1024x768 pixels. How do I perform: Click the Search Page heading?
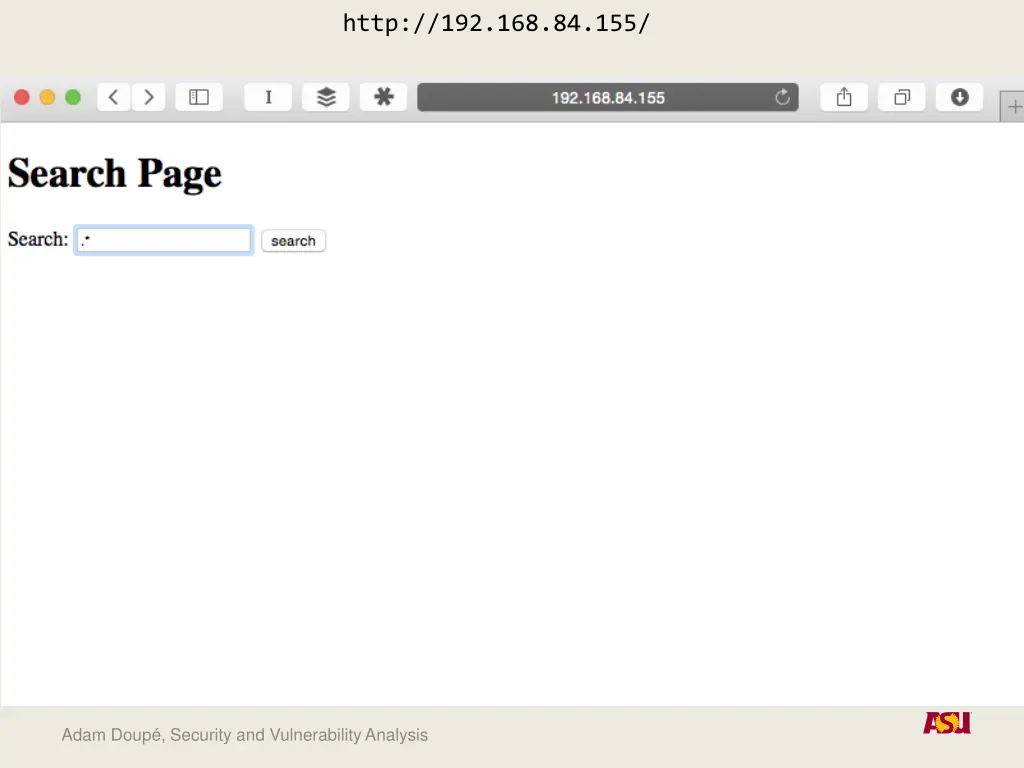(115, 174)
